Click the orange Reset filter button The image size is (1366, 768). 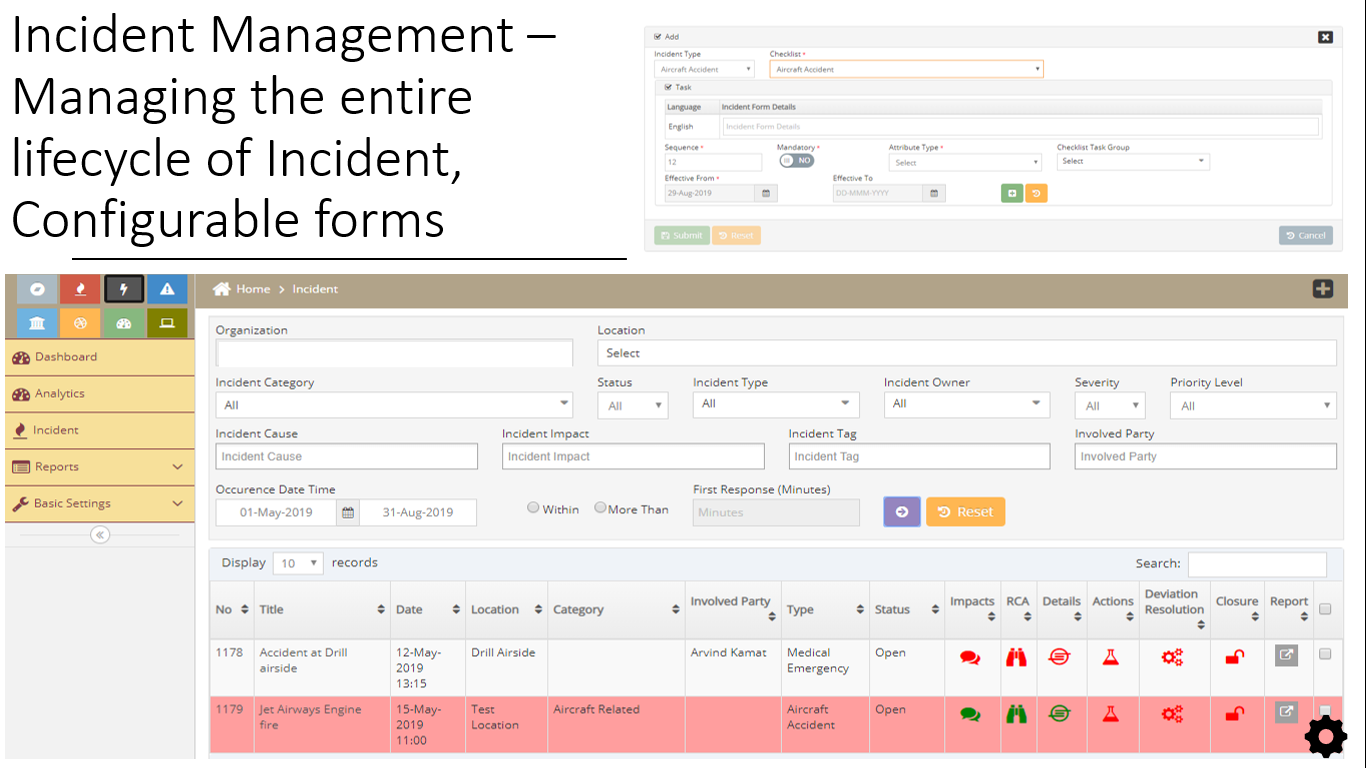965,512
